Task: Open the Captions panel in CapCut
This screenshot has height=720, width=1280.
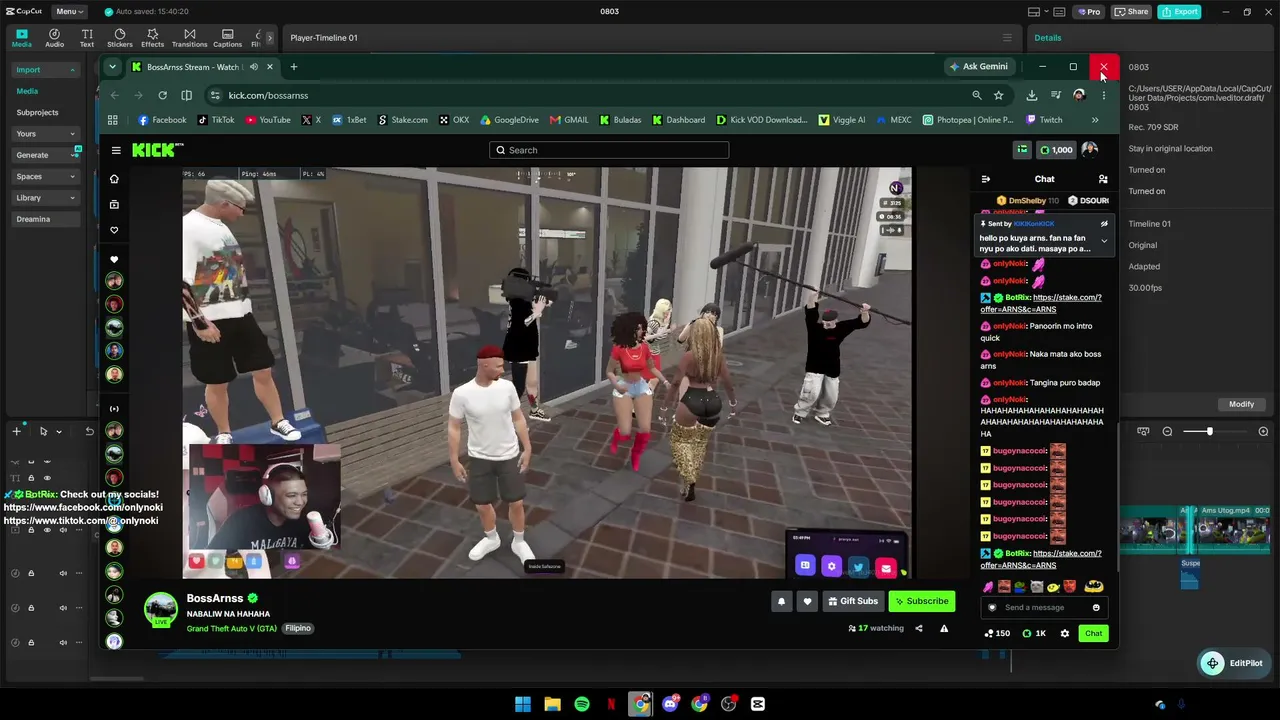Action: click(x=227, y=38)
